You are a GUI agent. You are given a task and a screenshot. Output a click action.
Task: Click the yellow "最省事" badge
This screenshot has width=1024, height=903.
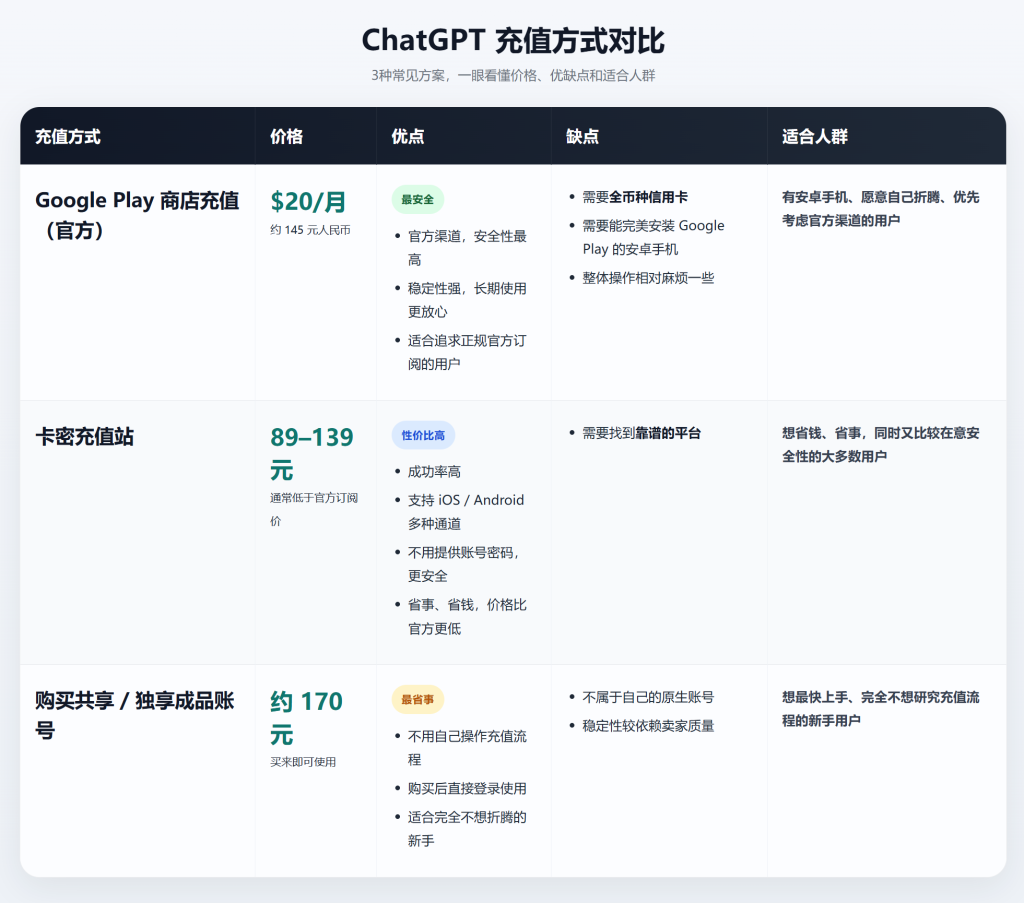417,700
